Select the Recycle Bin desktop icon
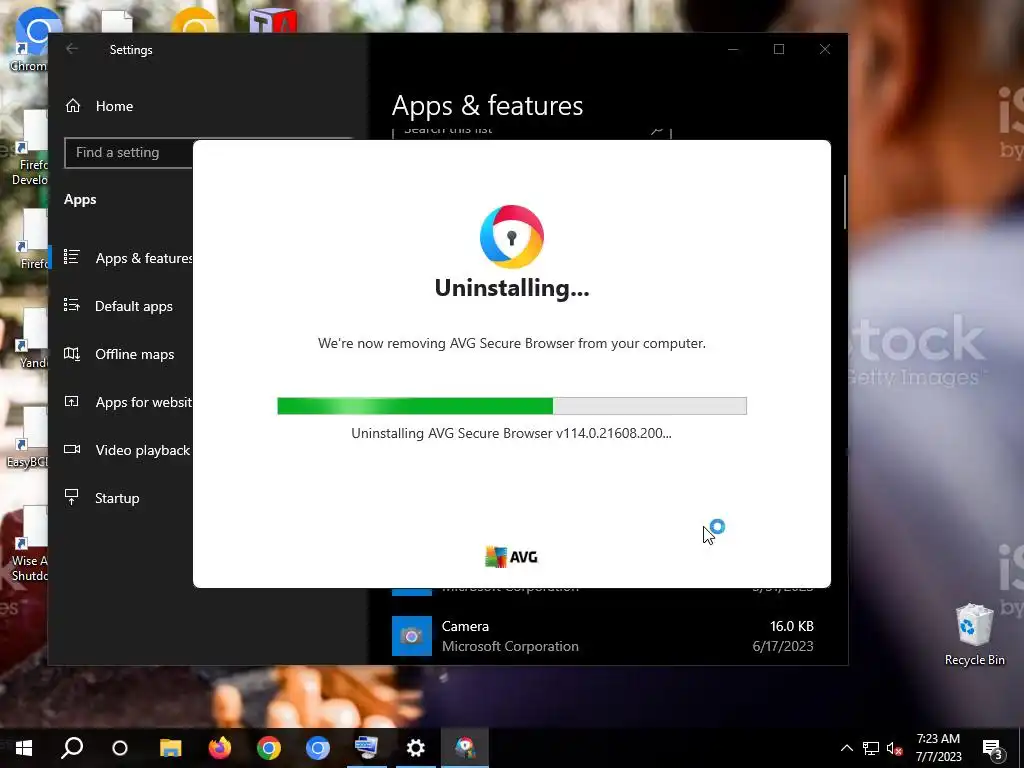This screenshot has height=768, width=1024. (974, 633)
